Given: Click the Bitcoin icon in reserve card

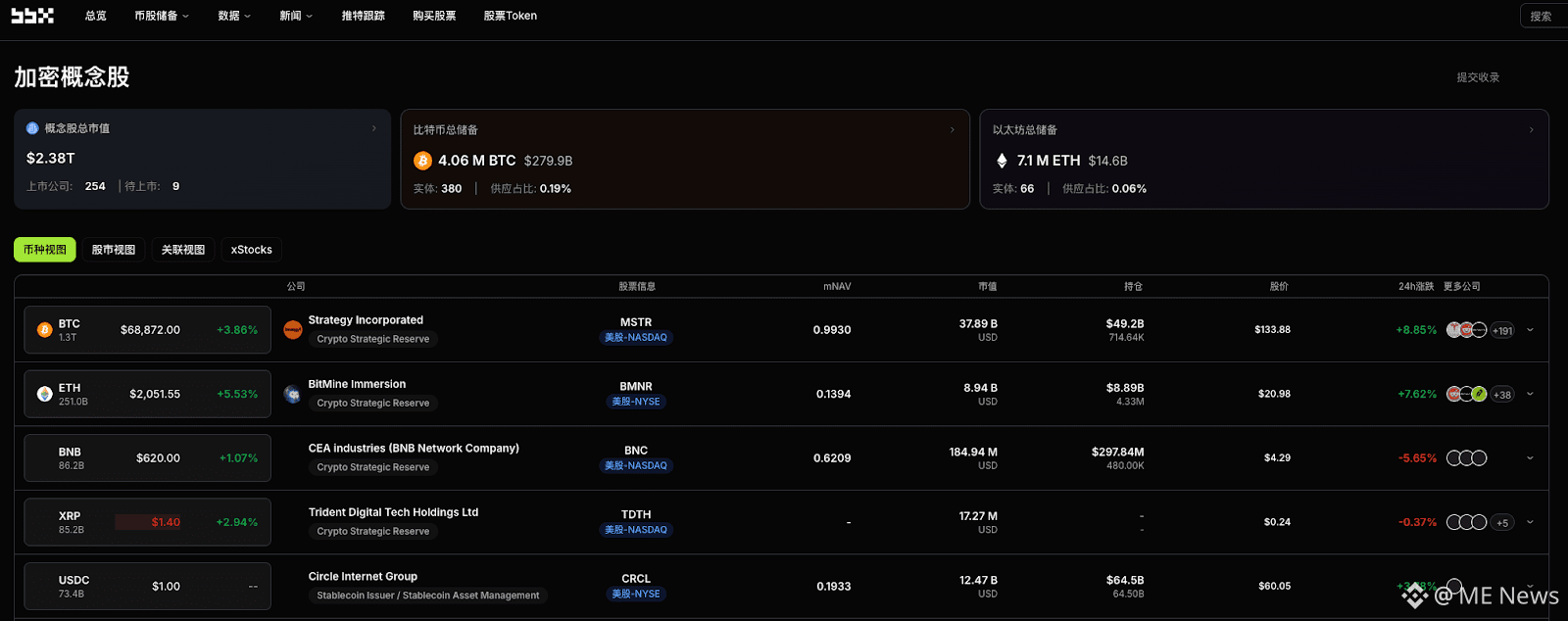Looking at the screenshot, I should 422,161.
